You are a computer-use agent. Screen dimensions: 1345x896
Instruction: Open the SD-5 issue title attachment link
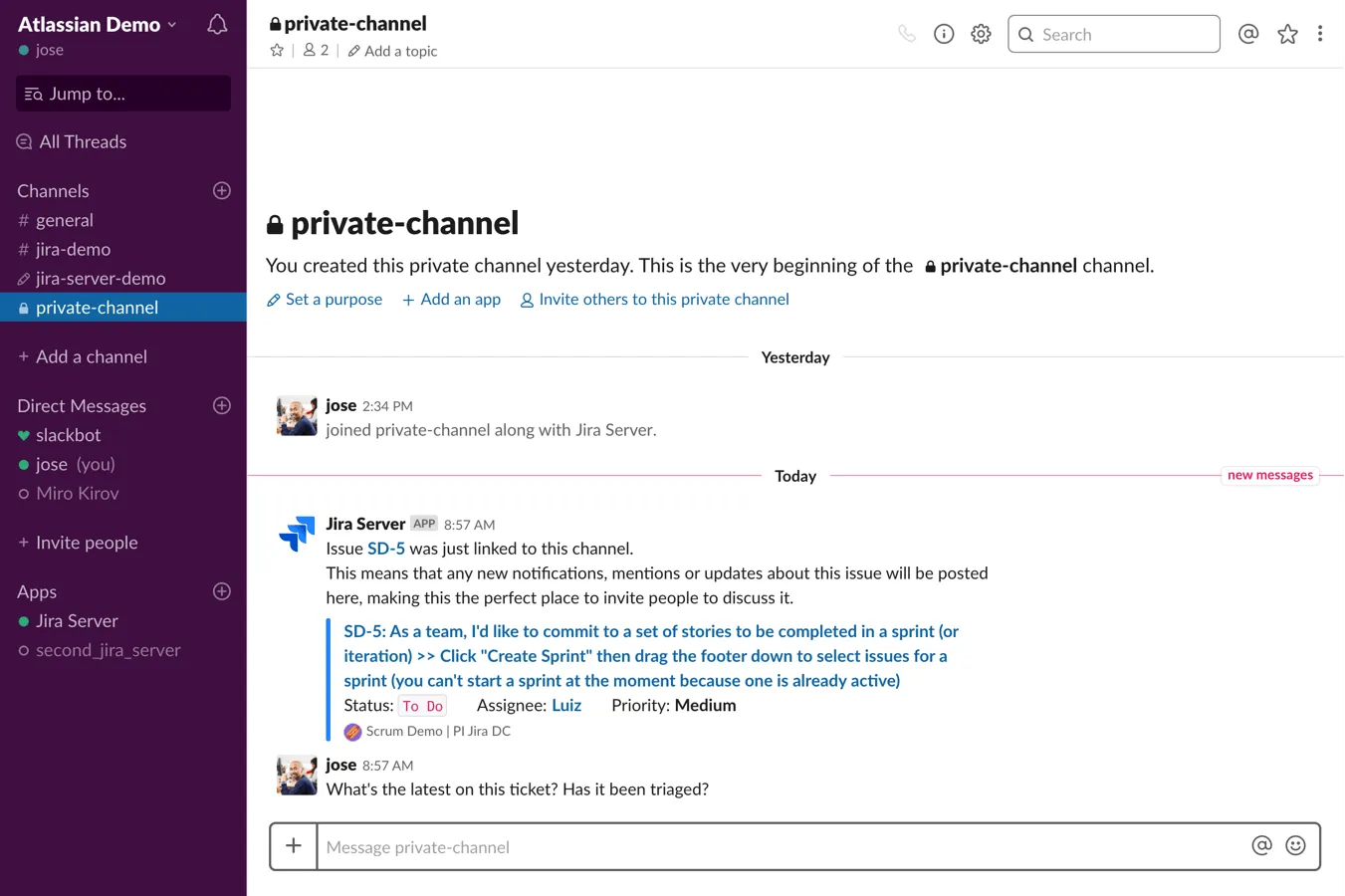[651, 656]
